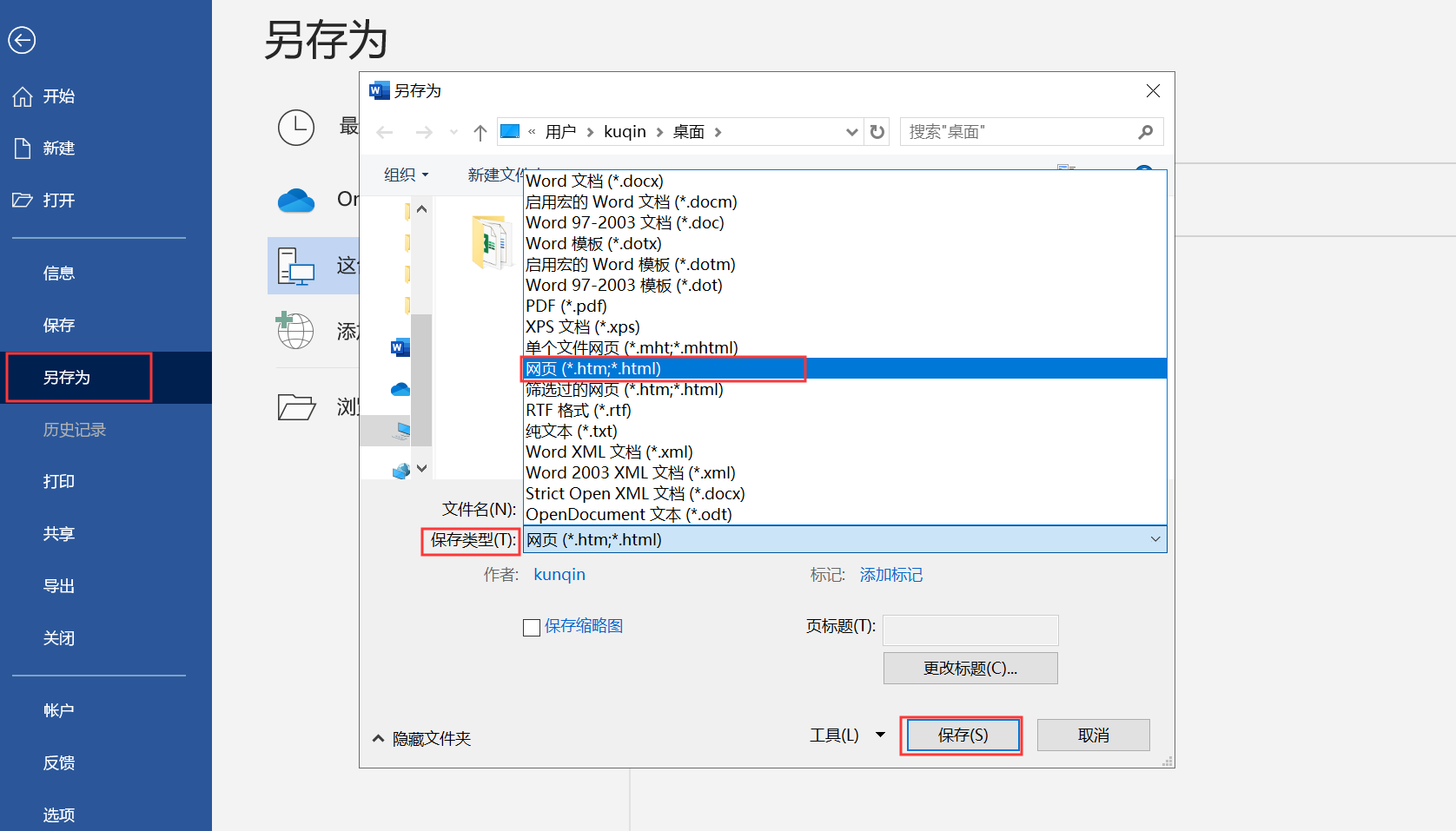
Task: Choose Word 模板 (*.dotx) type
Action: pyautogui.click(x=845, y=243)
